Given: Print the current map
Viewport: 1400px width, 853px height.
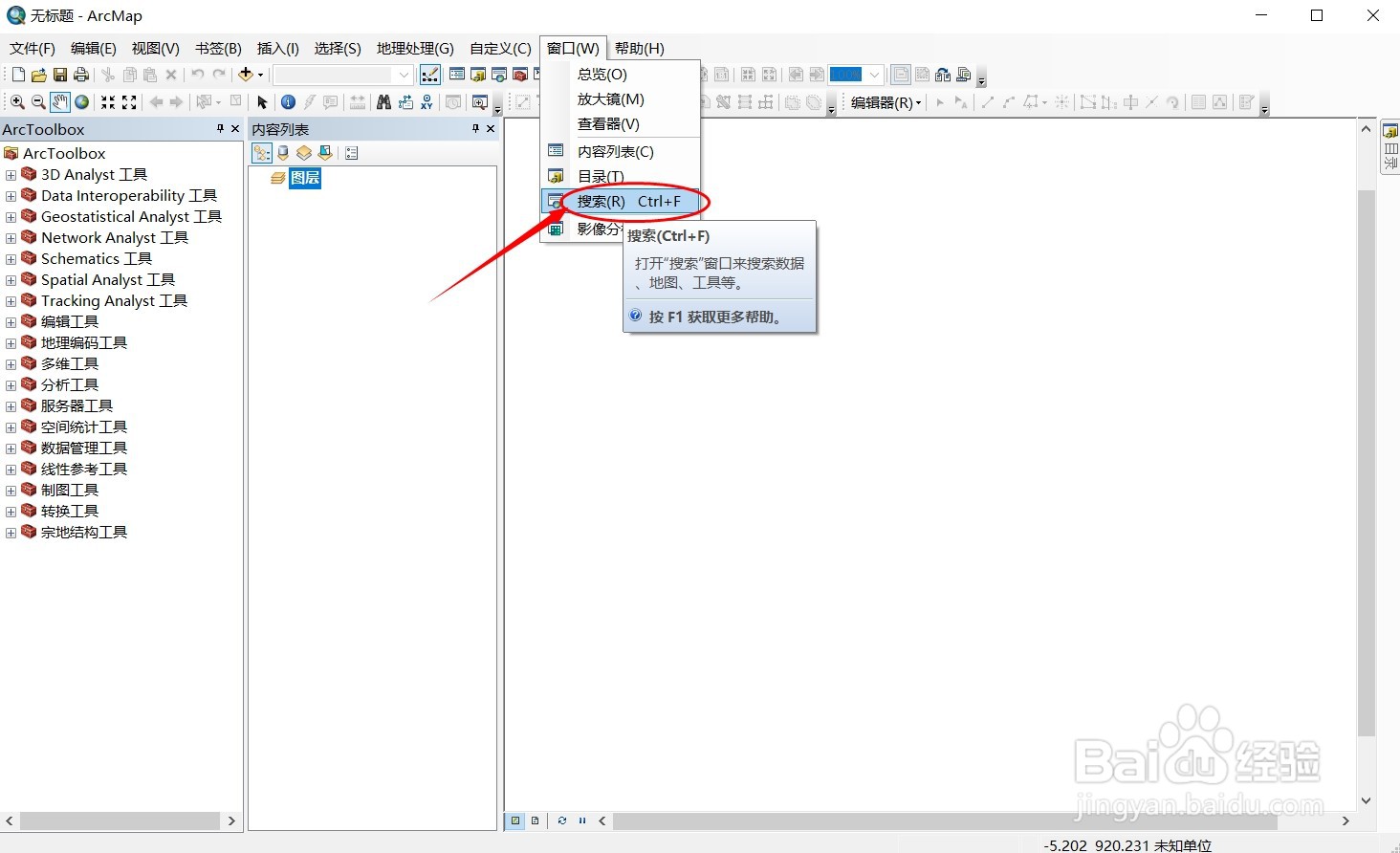Looking at the screenshot, I should tap(81, 75).
